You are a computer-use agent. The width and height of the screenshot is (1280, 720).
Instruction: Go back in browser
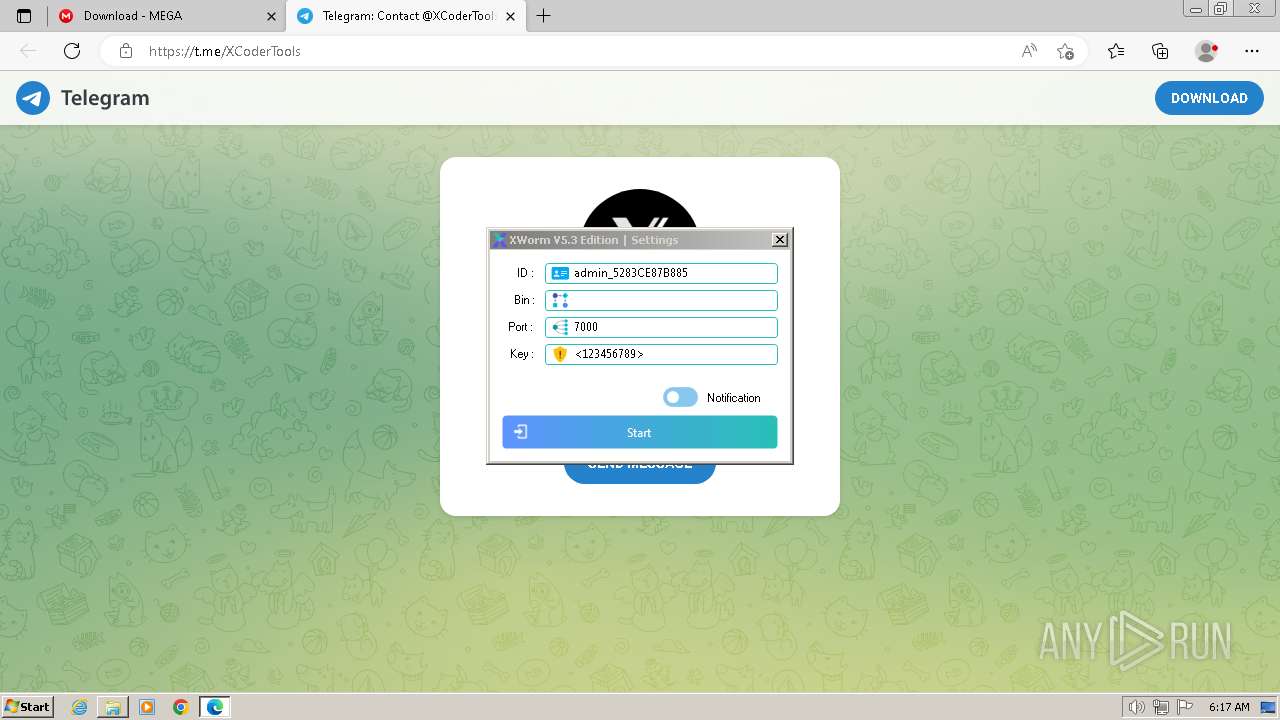[28, 51]
